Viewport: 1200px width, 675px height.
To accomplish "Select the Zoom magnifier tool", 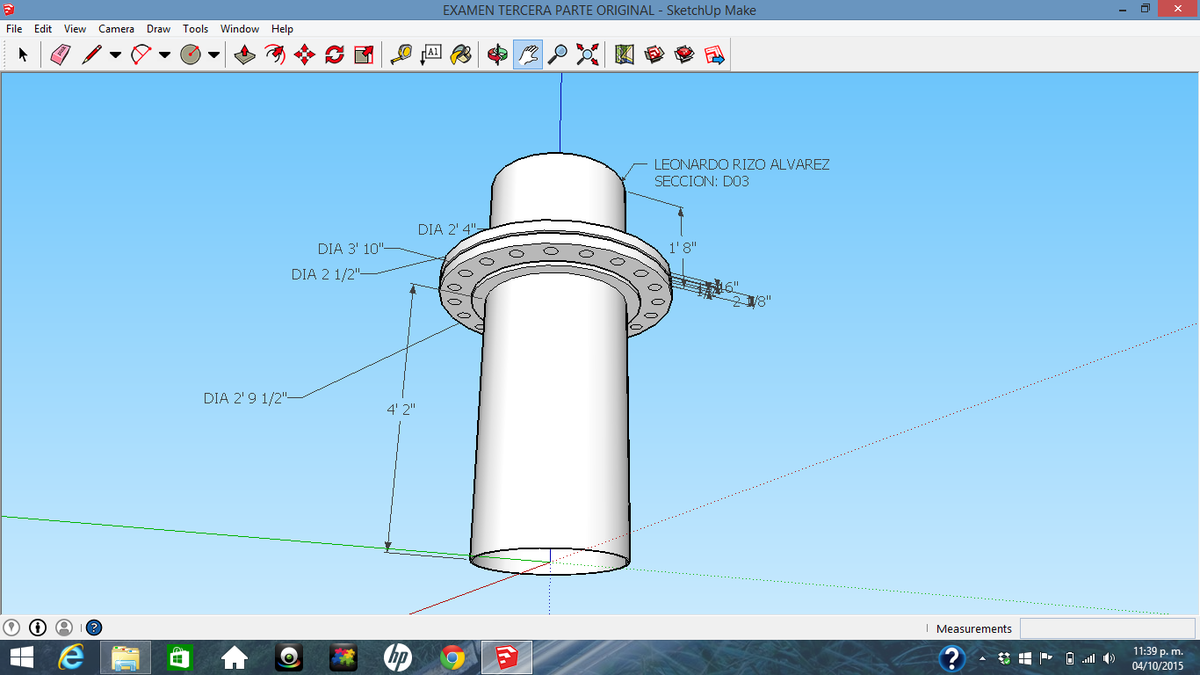I will [558, 55].
